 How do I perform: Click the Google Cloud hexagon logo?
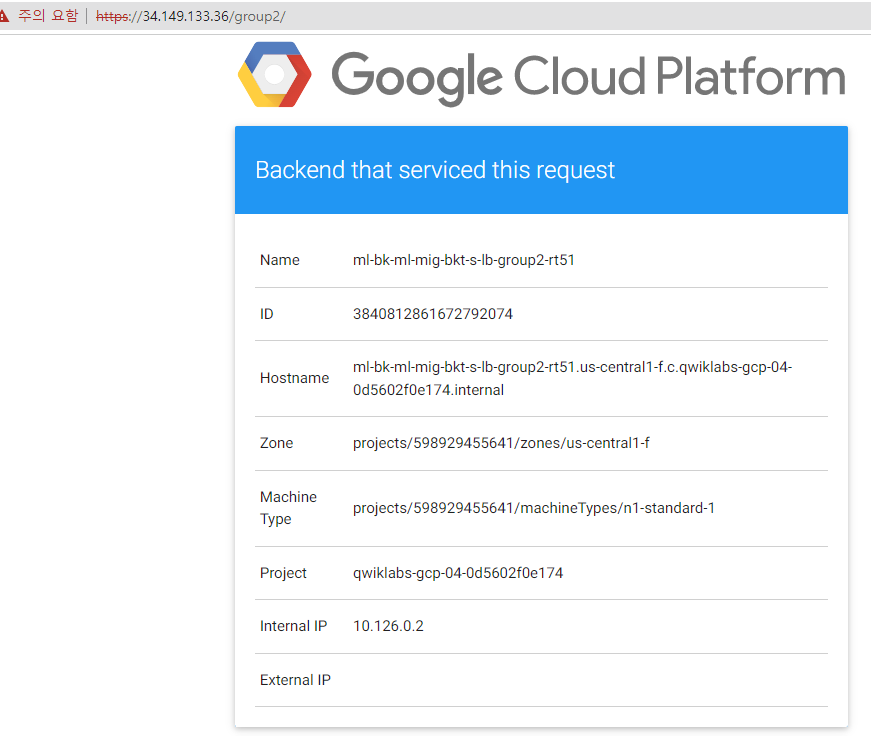tap(274, 74)
